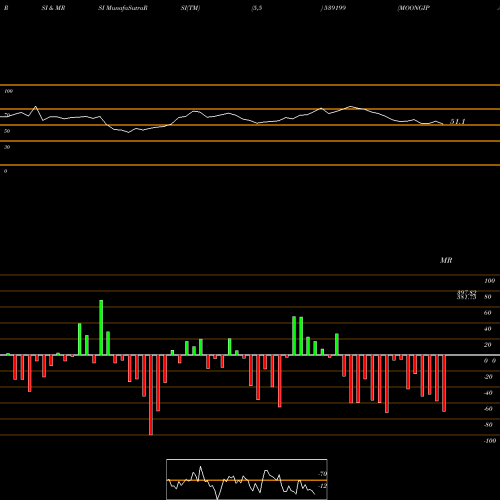The image size is (500, 500).
Task: Click the ')539199' code text
Action: point(333,8)
